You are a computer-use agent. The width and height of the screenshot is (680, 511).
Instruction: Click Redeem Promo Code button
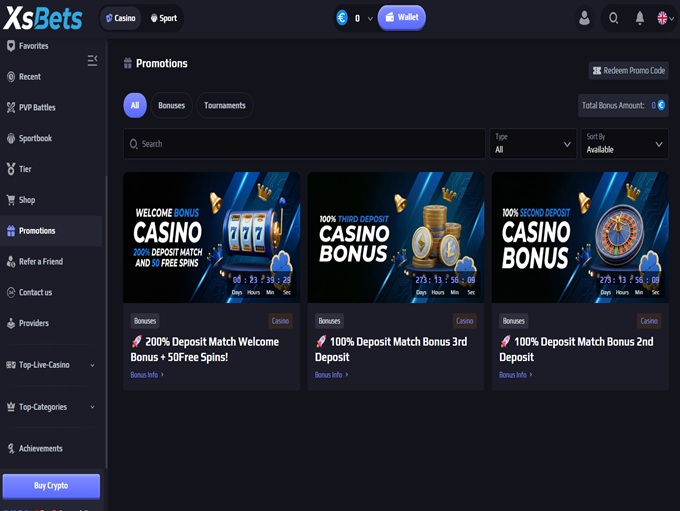click(x=628, y=71)
